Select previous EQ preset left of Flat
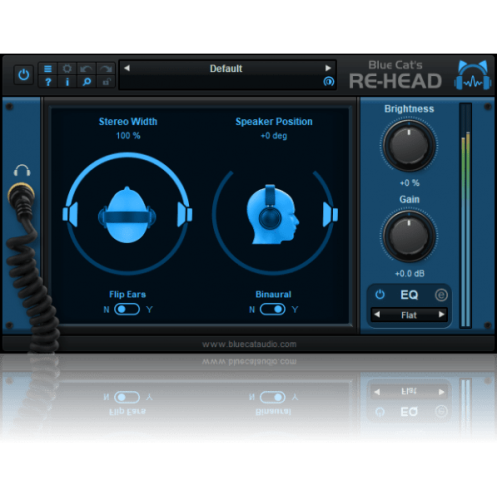Image resolution: width=497 pixels, height=497 pixels. [x=377, y=314]
